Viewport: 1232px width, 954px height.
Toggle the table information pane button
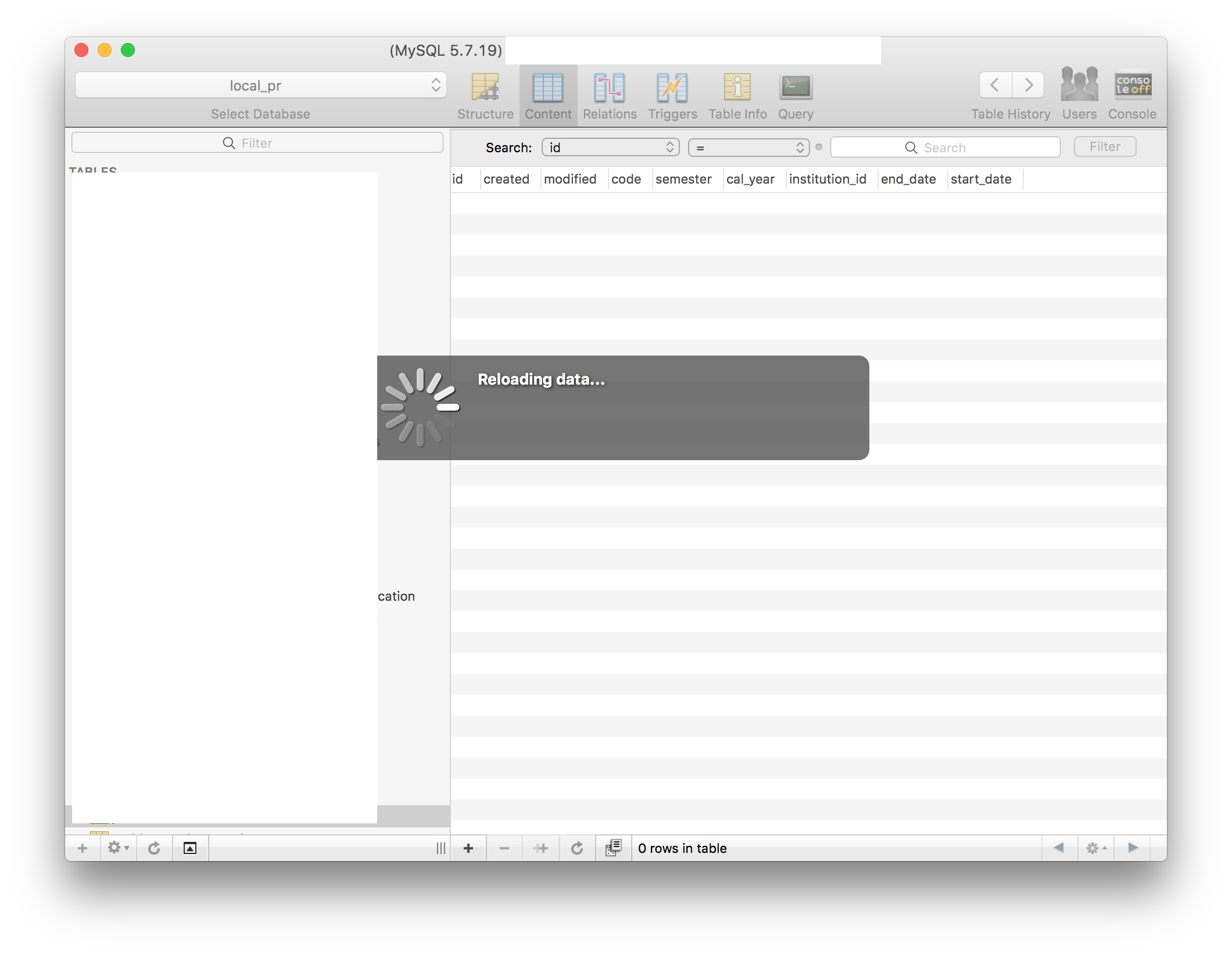pos(190,848)
